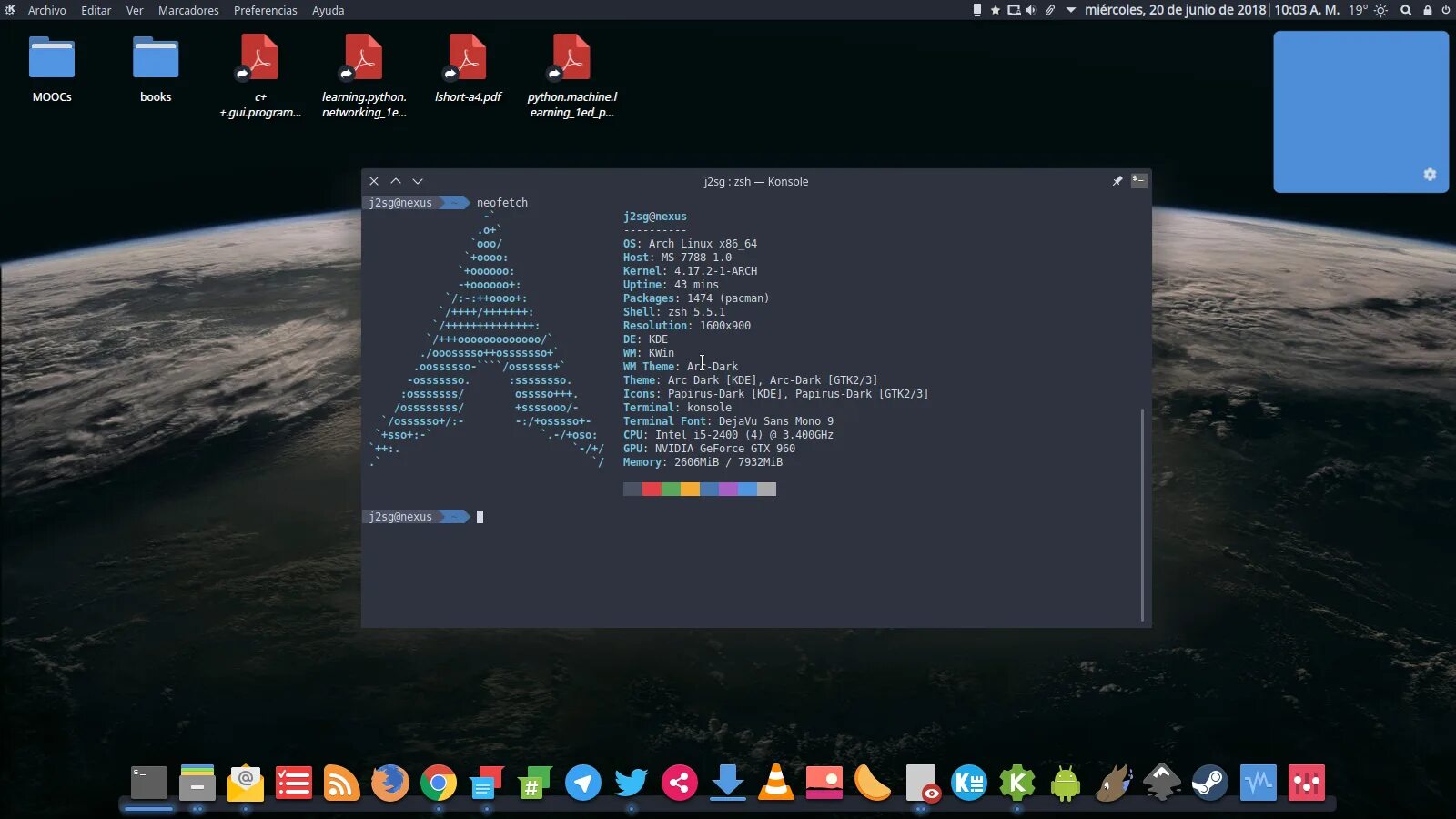Open the mail client icon in the dock
The height and width of the screenshot is (819, 1456).
[x=246, y=783]
